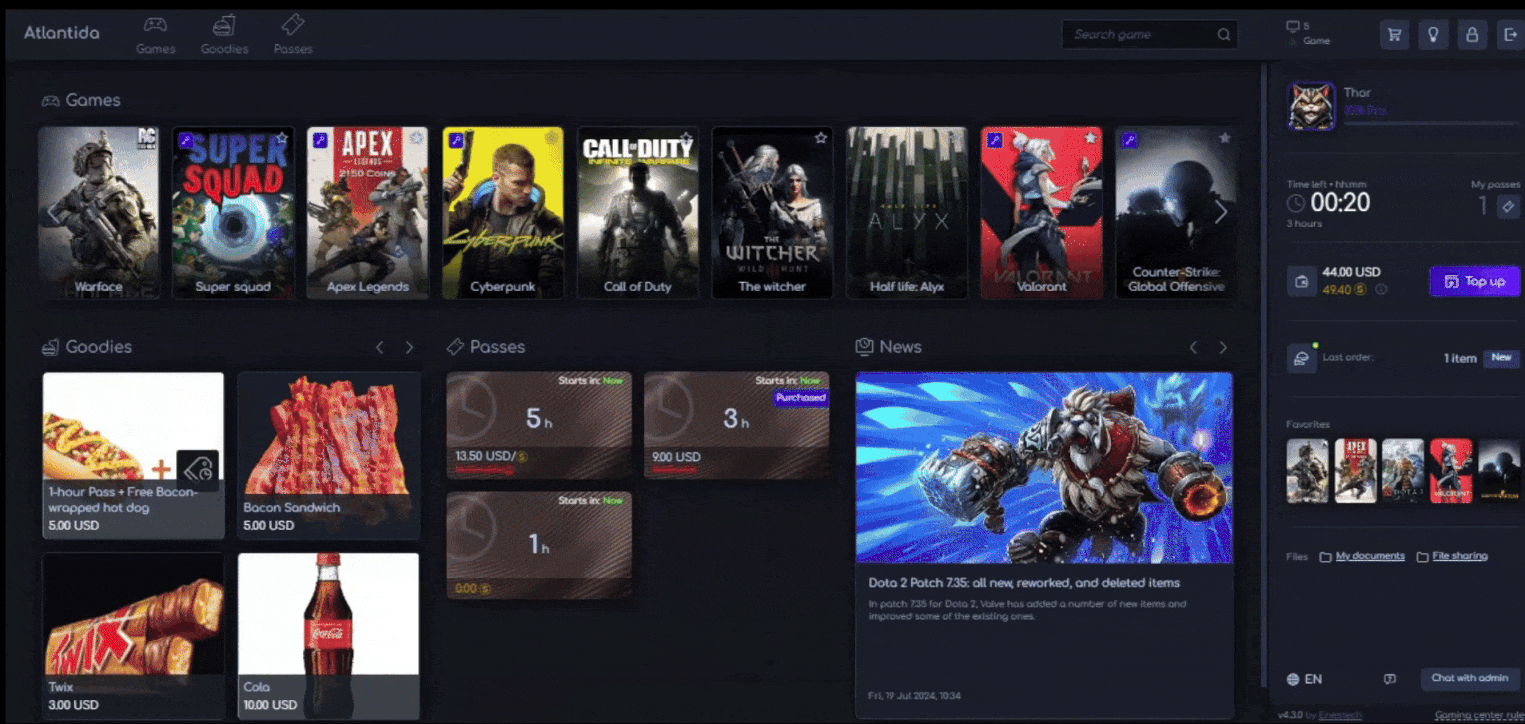Click the lightbulb icon in top bar

pyautogui.click(x=1433, y=35)
